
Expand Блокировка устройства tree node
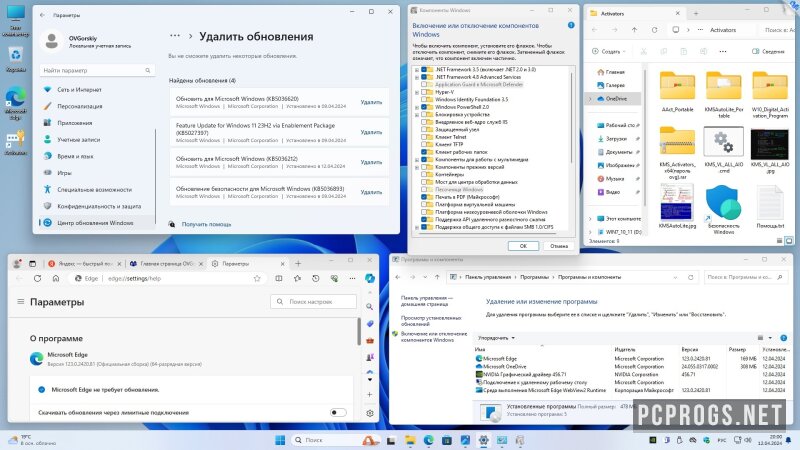click(x=417, y=115)
